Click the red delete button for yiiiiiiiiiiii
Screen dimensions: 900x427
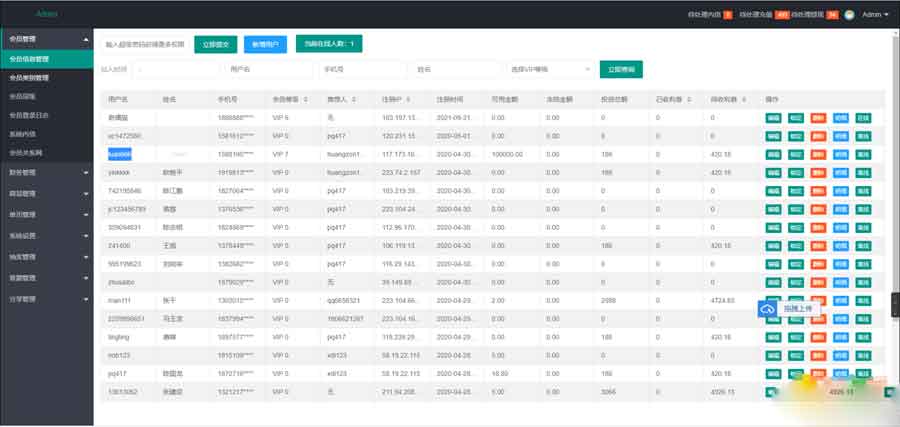pyautogui.click(x=818, y=173)
